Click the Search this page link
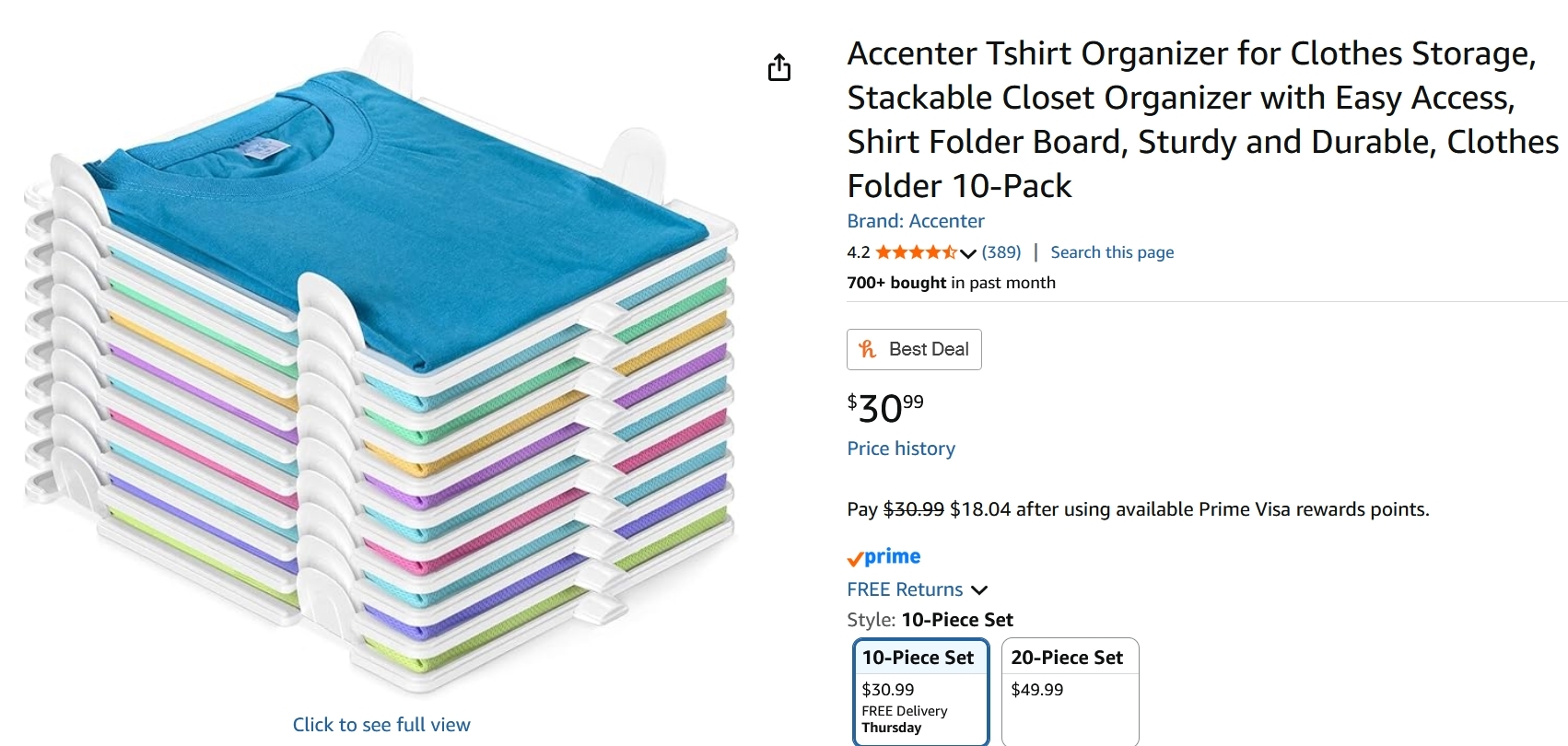 tap(1112, 252)
